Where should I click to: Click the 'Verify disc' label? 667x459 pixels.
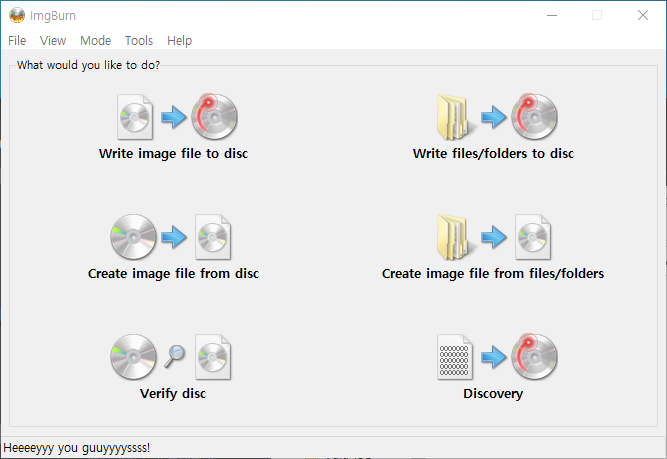click(173, 393)
